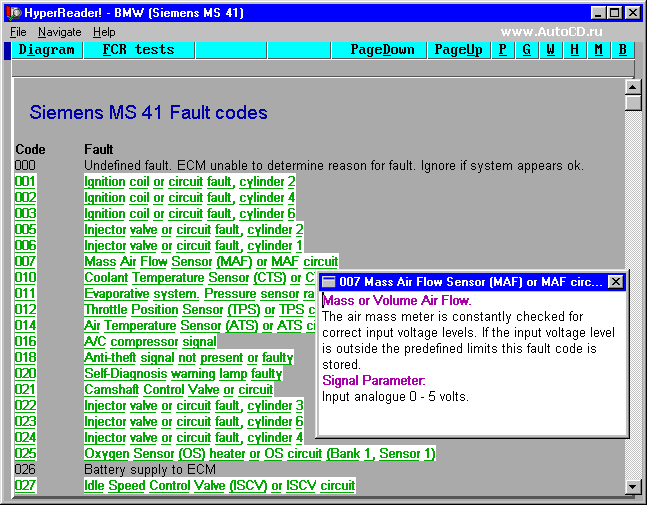The image size is (647, 505).
Task: Open 'Ignition coil or circuit fault, cylinder 2'
Action: click(190, 182)
